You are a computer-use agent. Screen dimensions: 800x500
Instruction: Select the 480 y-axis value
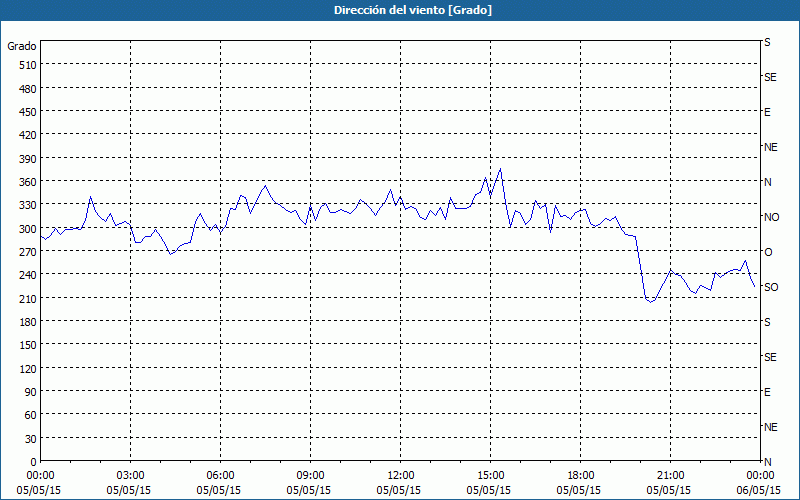pyautogui.click(x=28, y=89)
